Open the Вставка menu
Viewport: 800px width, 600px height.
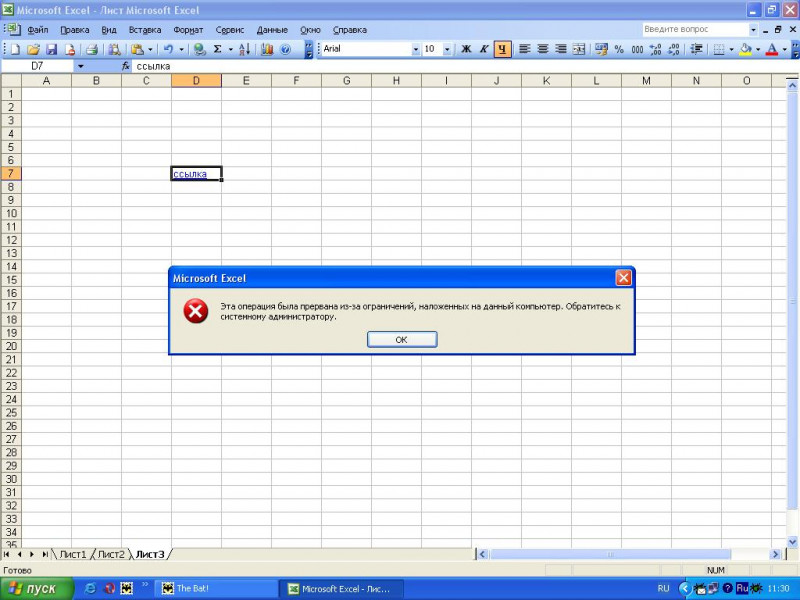pos(145,30)
